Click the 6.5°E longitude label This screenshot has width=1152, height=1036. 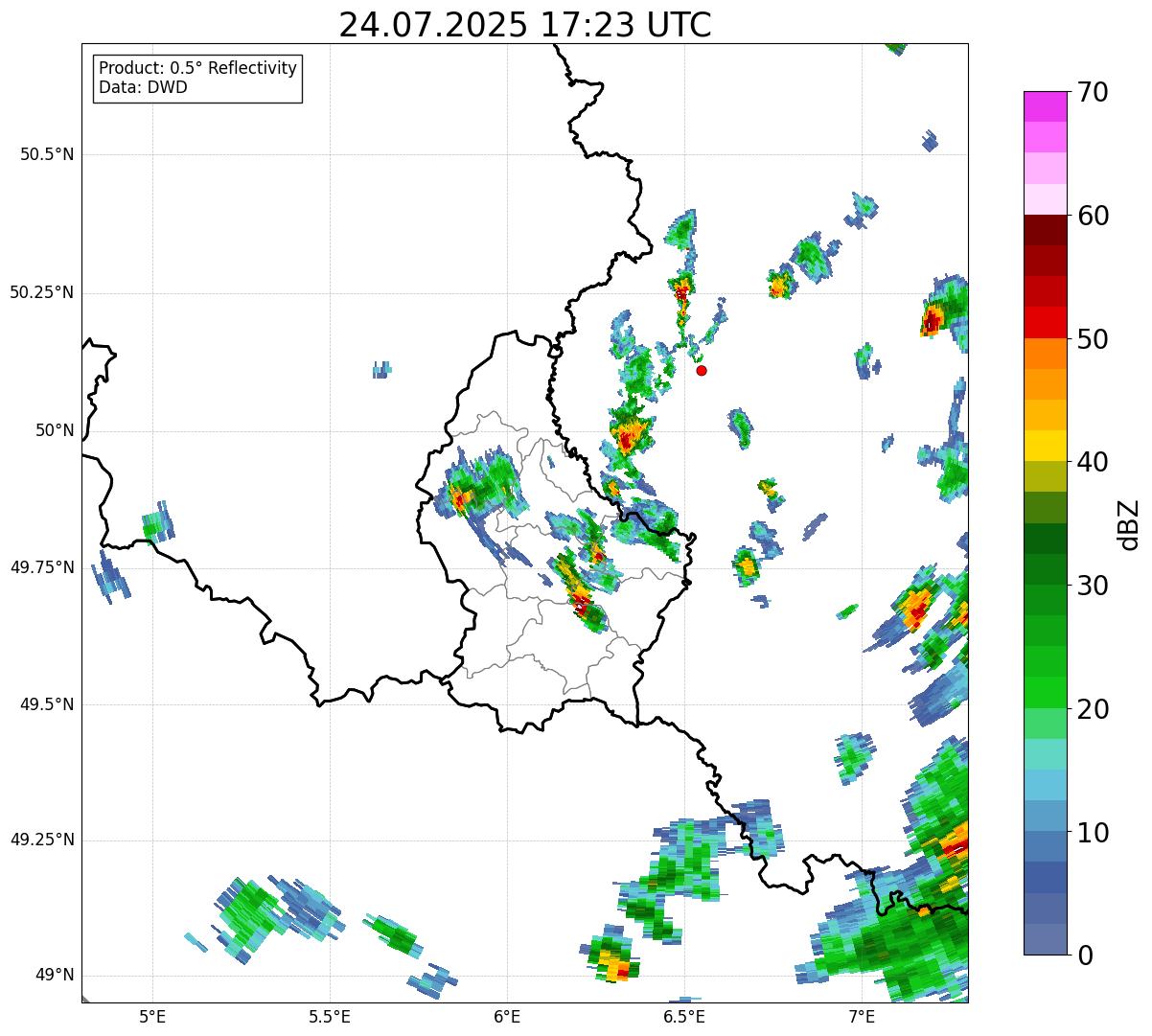pos(685,1017)
